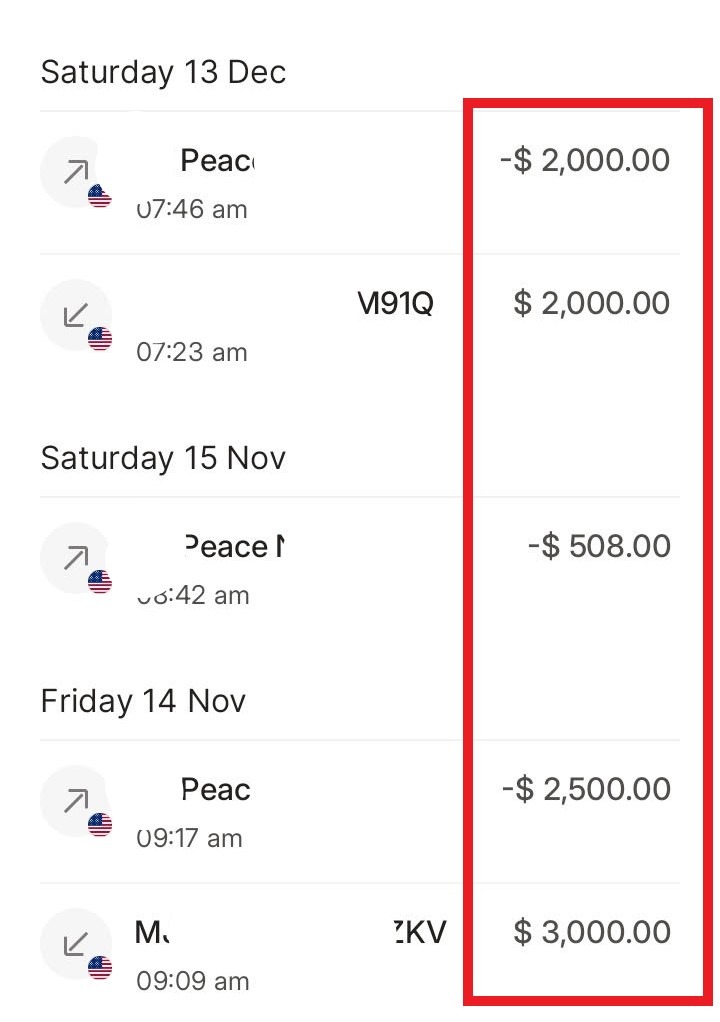Open the -$ 508.00 transaction amount
Screen dimensions: 720x1022
click(x=599, y=546)
